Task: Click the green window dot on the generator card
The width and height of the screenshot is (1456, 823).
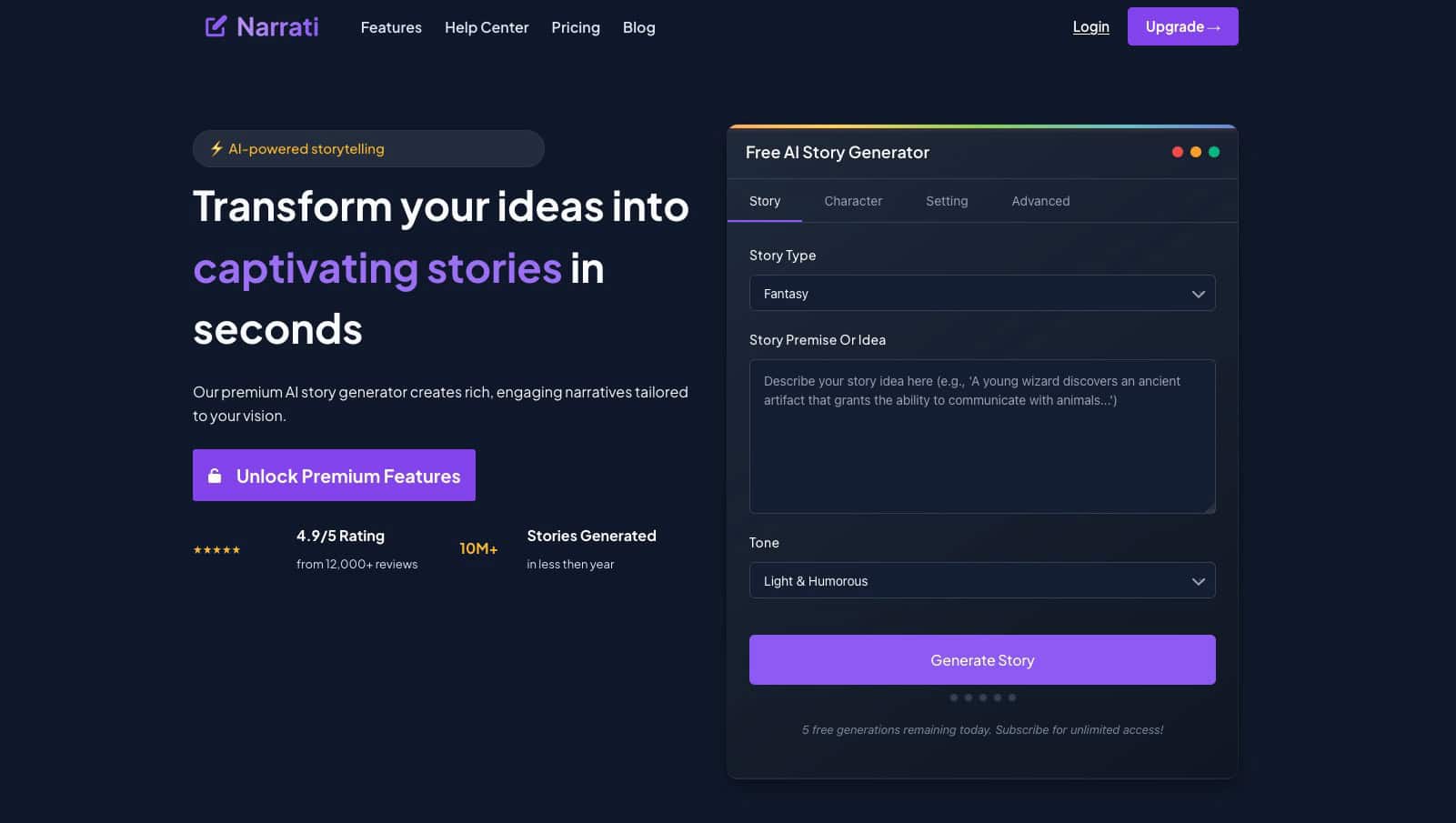Action: pyautogui.click(x=1215, y=152)
